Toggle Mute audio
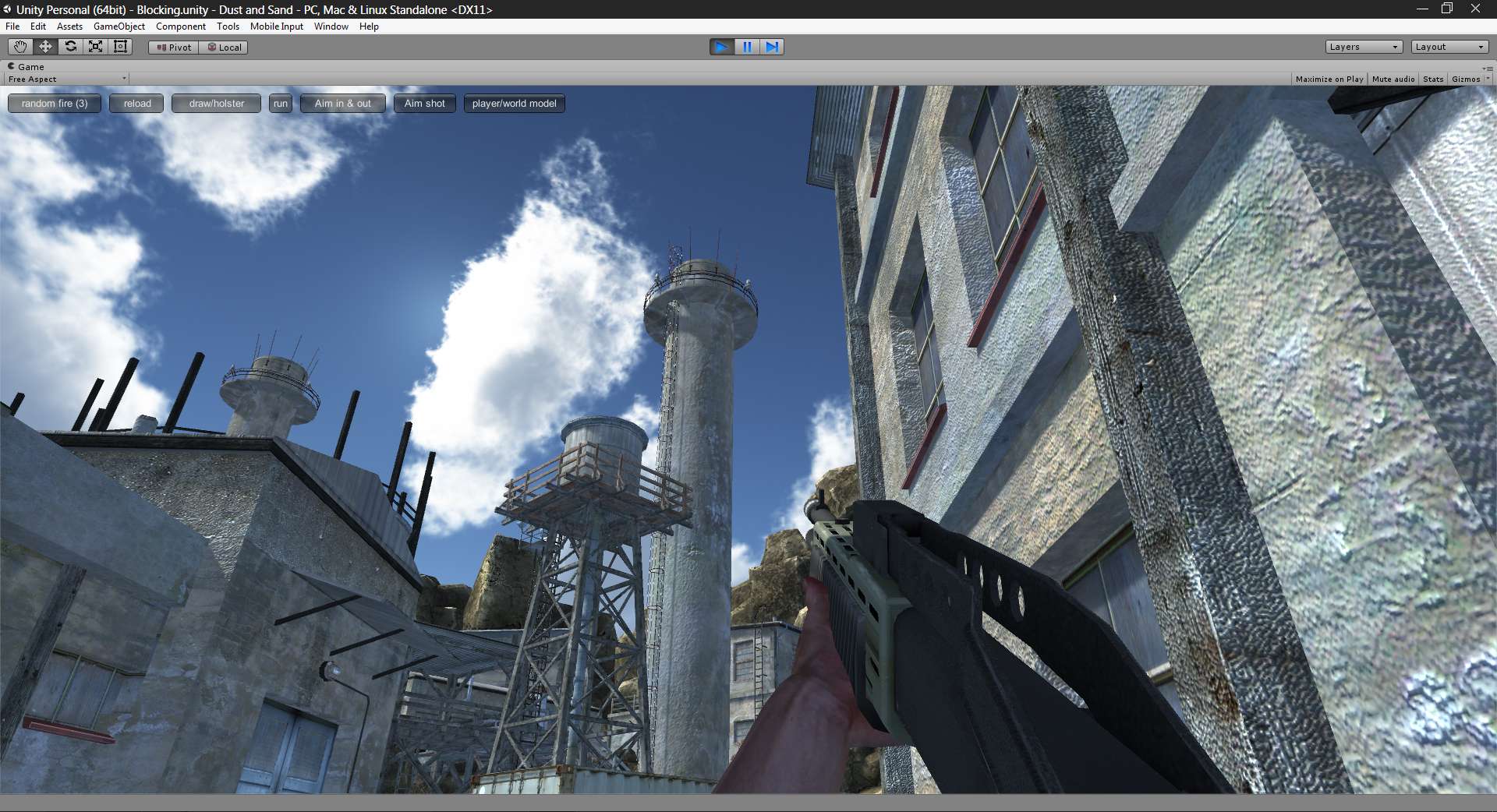Viewport: 1497px width, 812px height. click(1393, 79)
